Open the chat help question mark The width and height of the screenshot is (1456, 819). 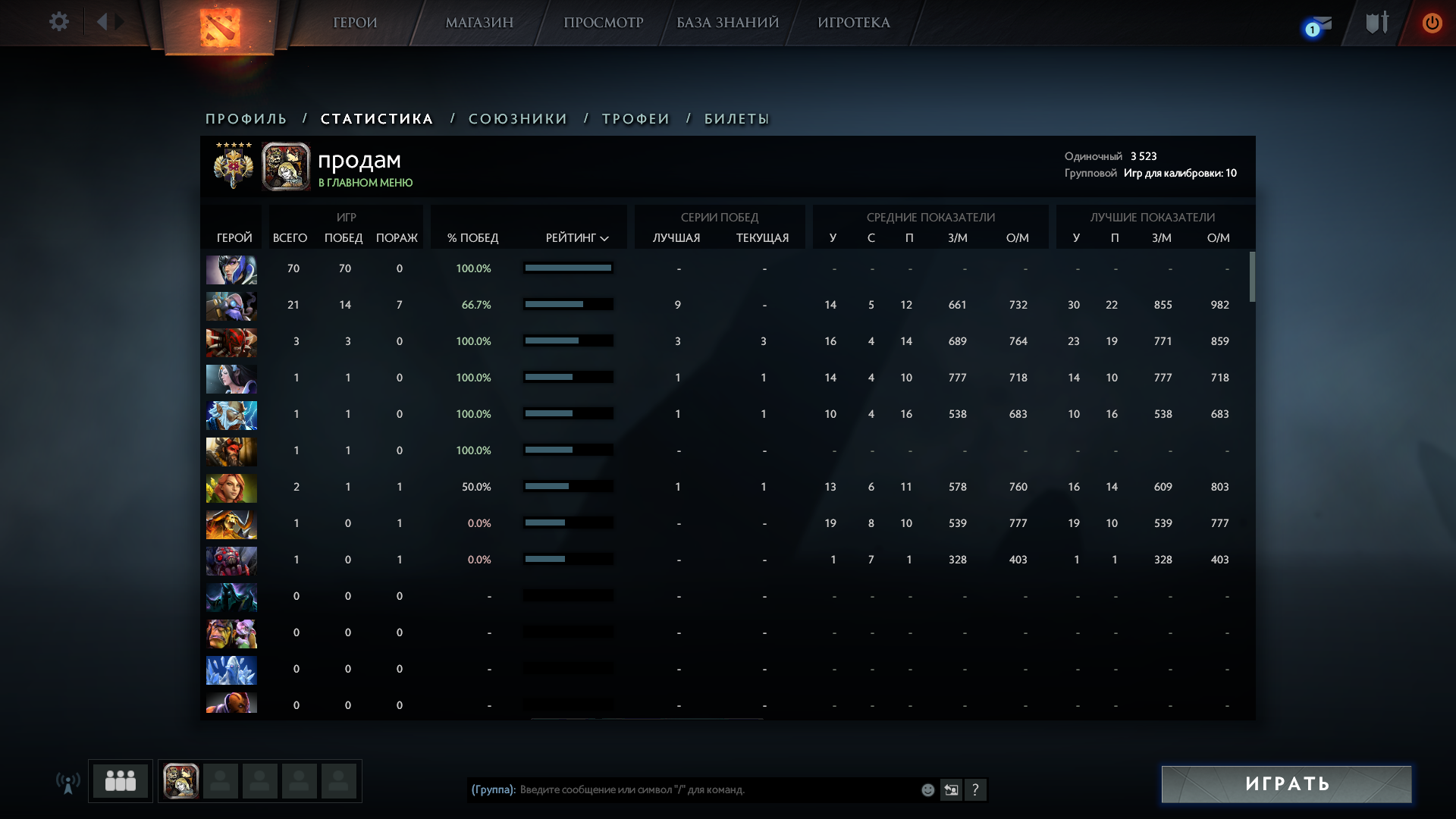[975, 790]
